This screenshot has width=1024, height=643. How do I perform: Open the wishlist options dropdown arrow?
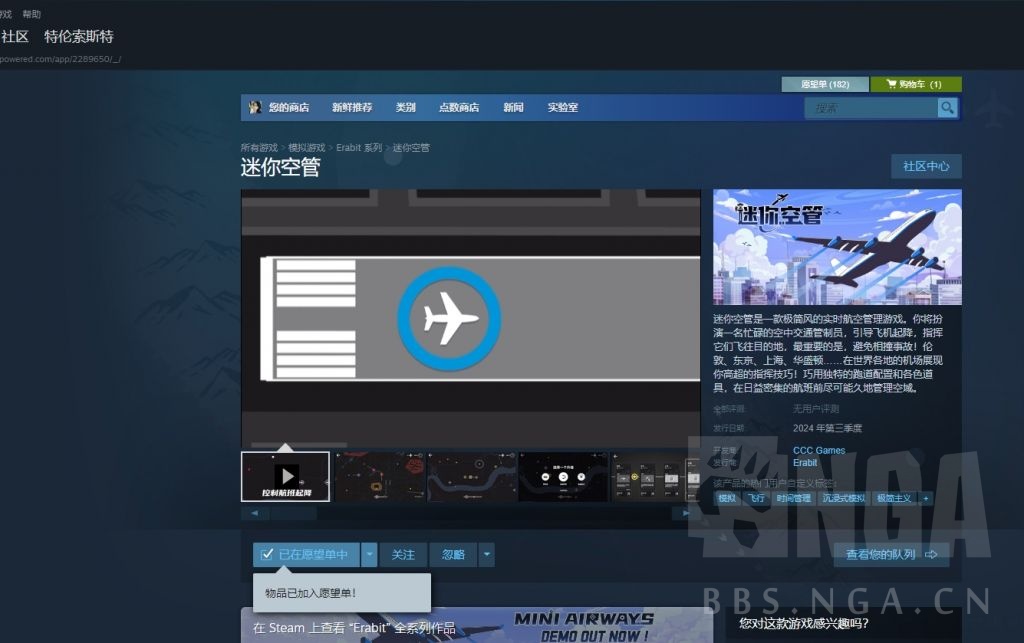click(x=369, y=554)
